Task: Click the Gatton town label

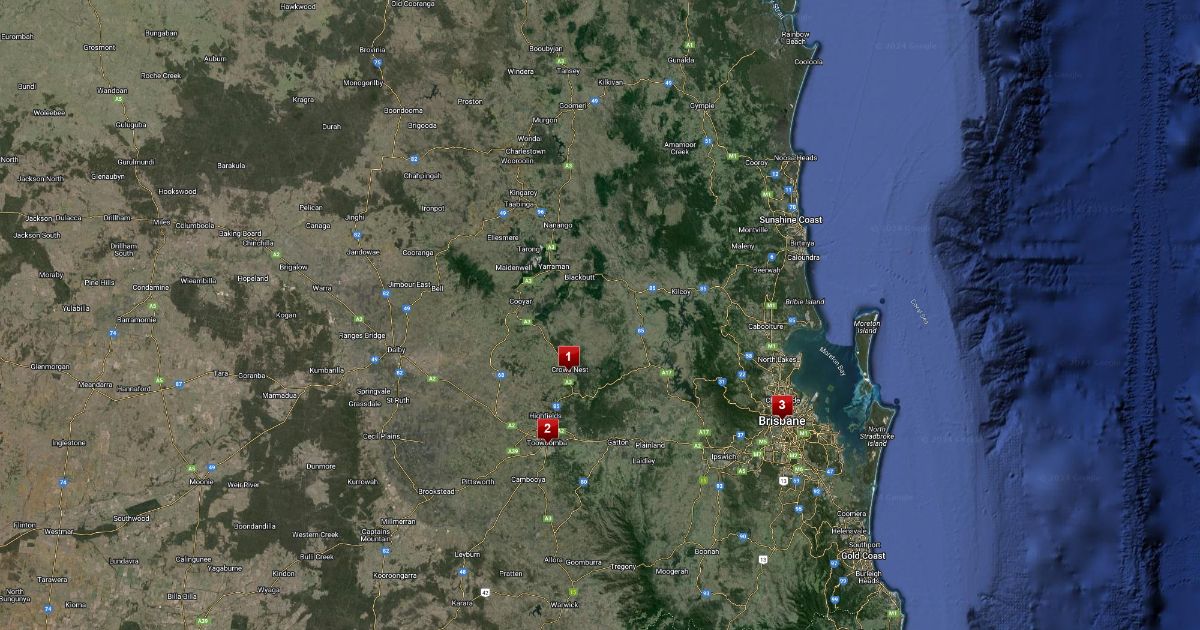Action: click(617, 442)
